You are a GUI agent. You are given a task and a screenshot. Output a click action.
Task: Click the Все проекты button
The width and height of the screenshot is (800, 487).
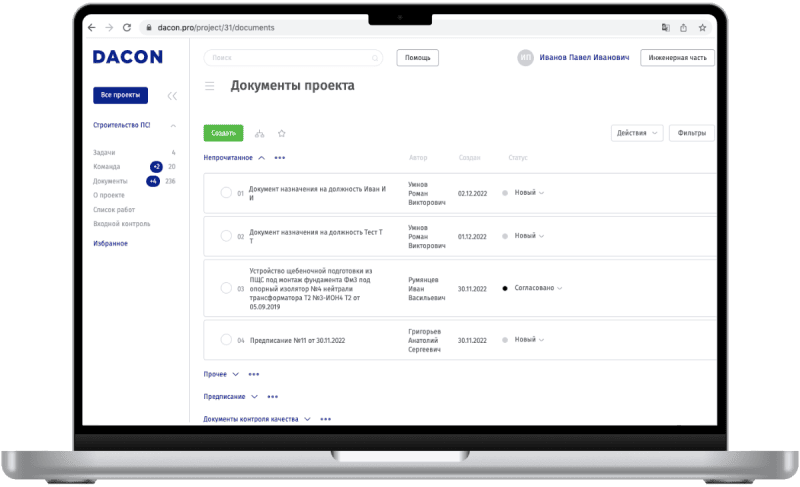[120, 96]
